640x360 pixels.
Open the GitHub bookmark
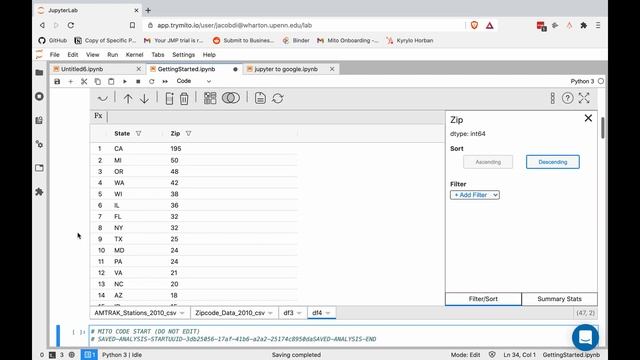click(x=53, y=40)
